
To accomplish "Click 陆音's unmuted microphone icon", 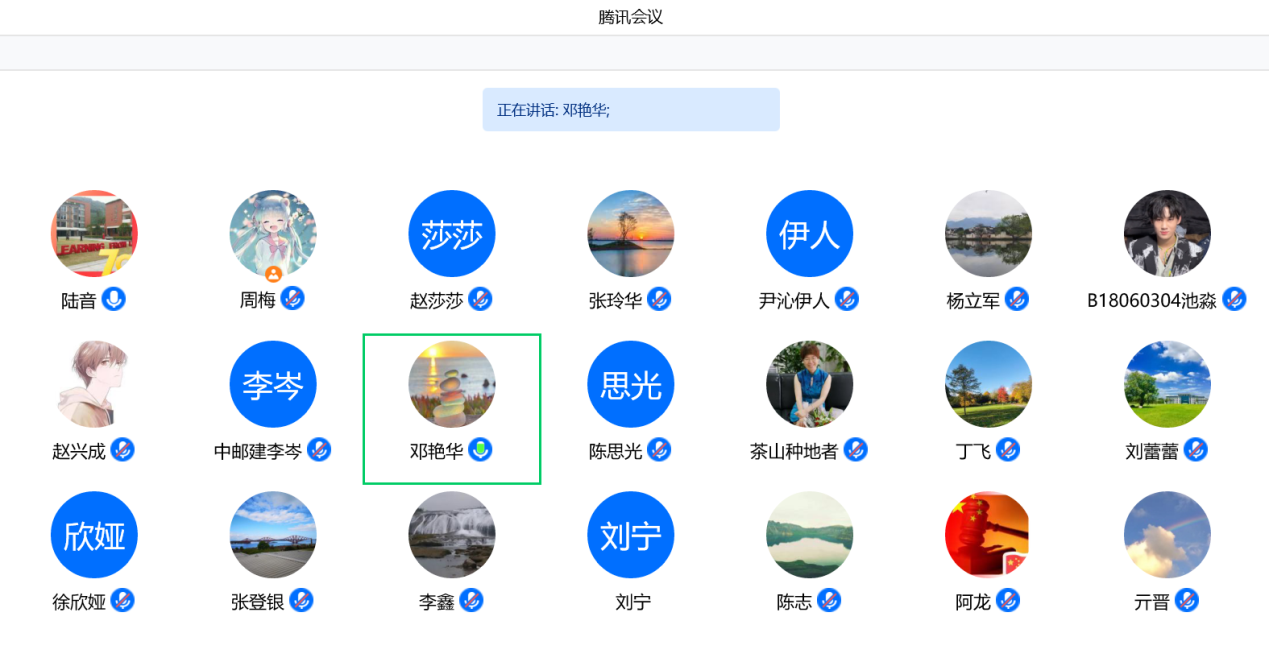I will point(114,299).
